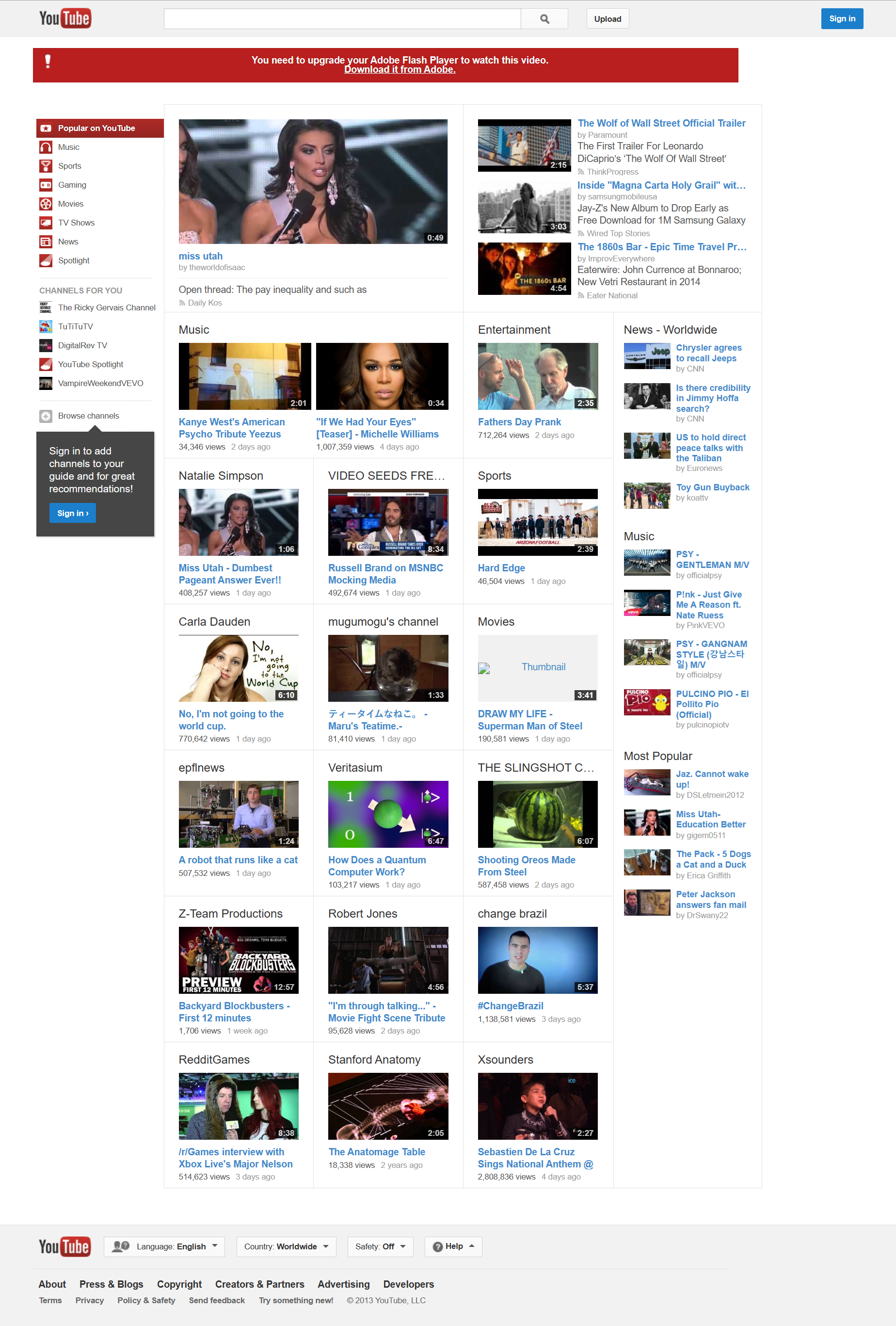Open Sports category icon in sidebar
The width and height of the screenshot is (896, 1326).
pyautogui.click(x=46, y=166)
